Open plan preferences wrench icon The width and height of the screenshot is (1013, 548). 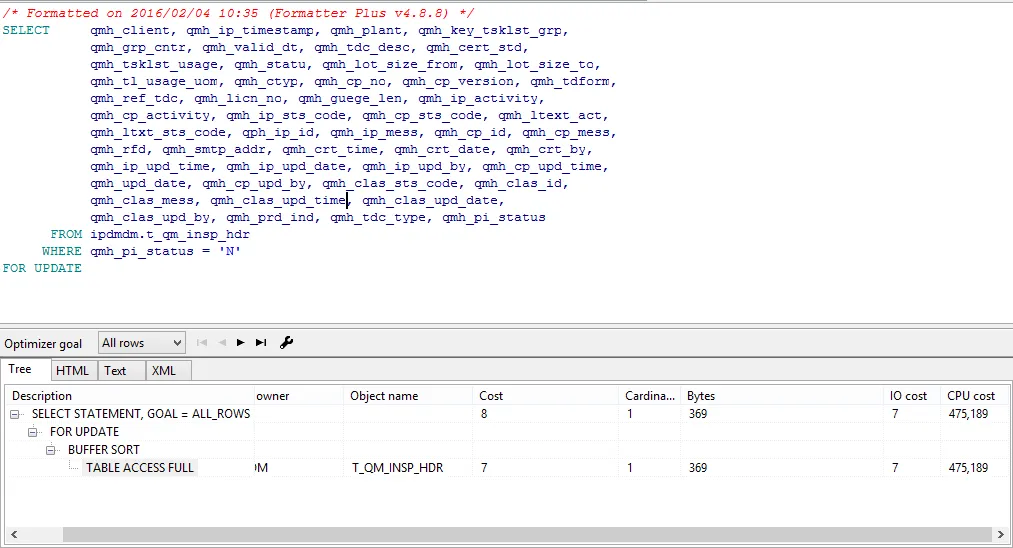(x=286, y=342)
